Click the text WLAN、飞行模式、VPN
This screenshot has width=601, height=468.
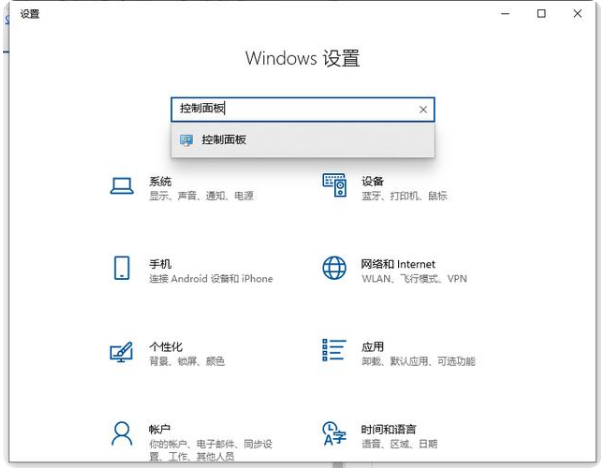point(414,279)
